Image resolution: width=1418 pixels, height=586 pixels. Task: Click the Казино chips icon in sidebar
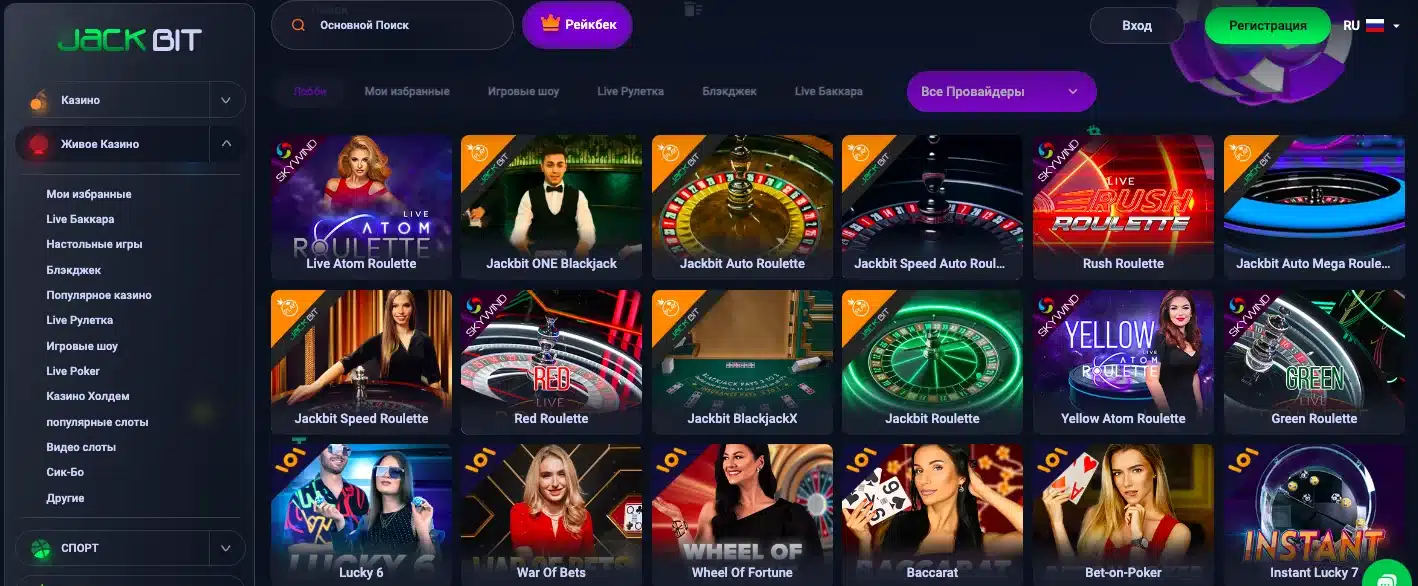[39, 100]
